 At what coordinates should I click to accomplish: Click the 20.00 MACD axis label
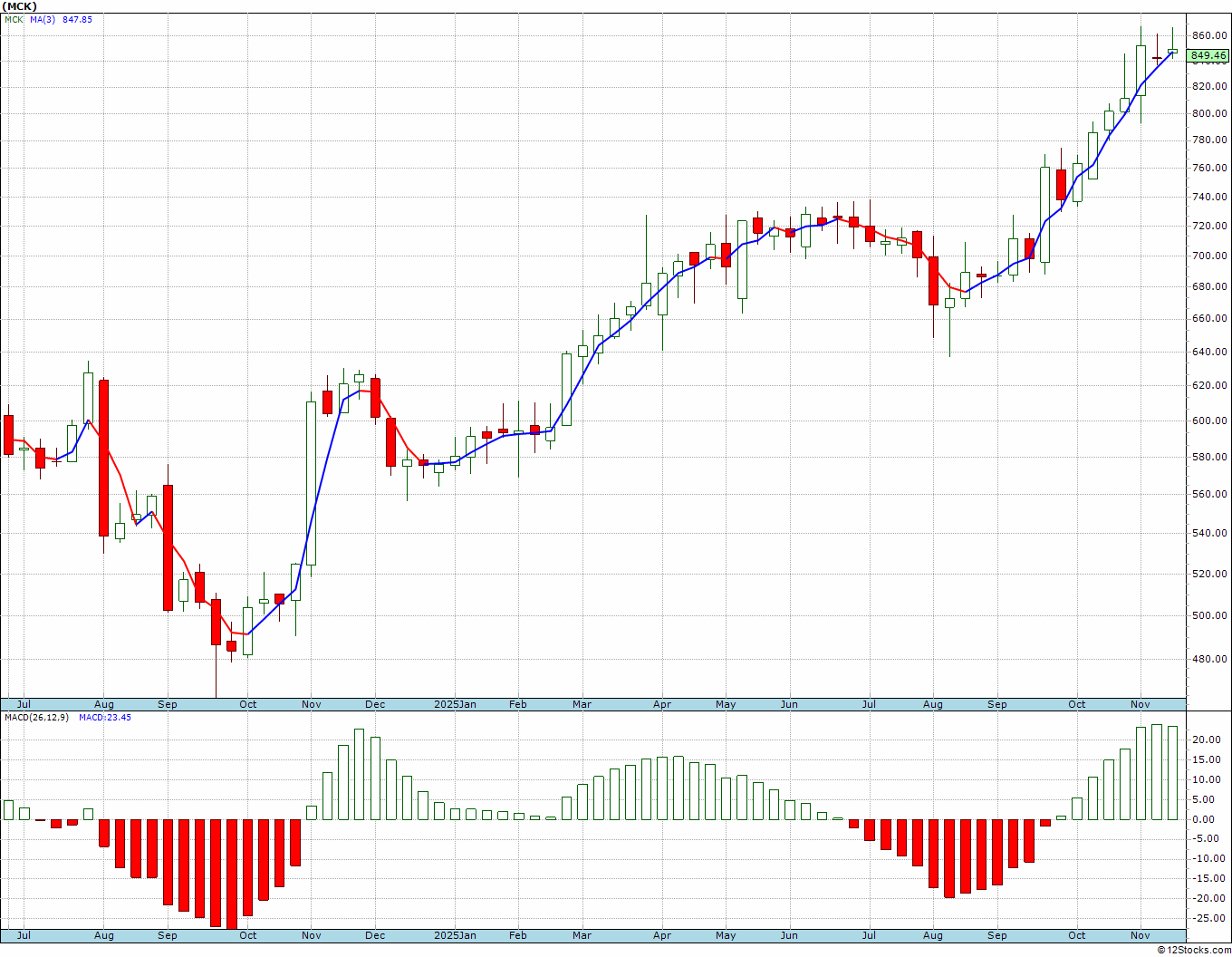point(1206,739)
